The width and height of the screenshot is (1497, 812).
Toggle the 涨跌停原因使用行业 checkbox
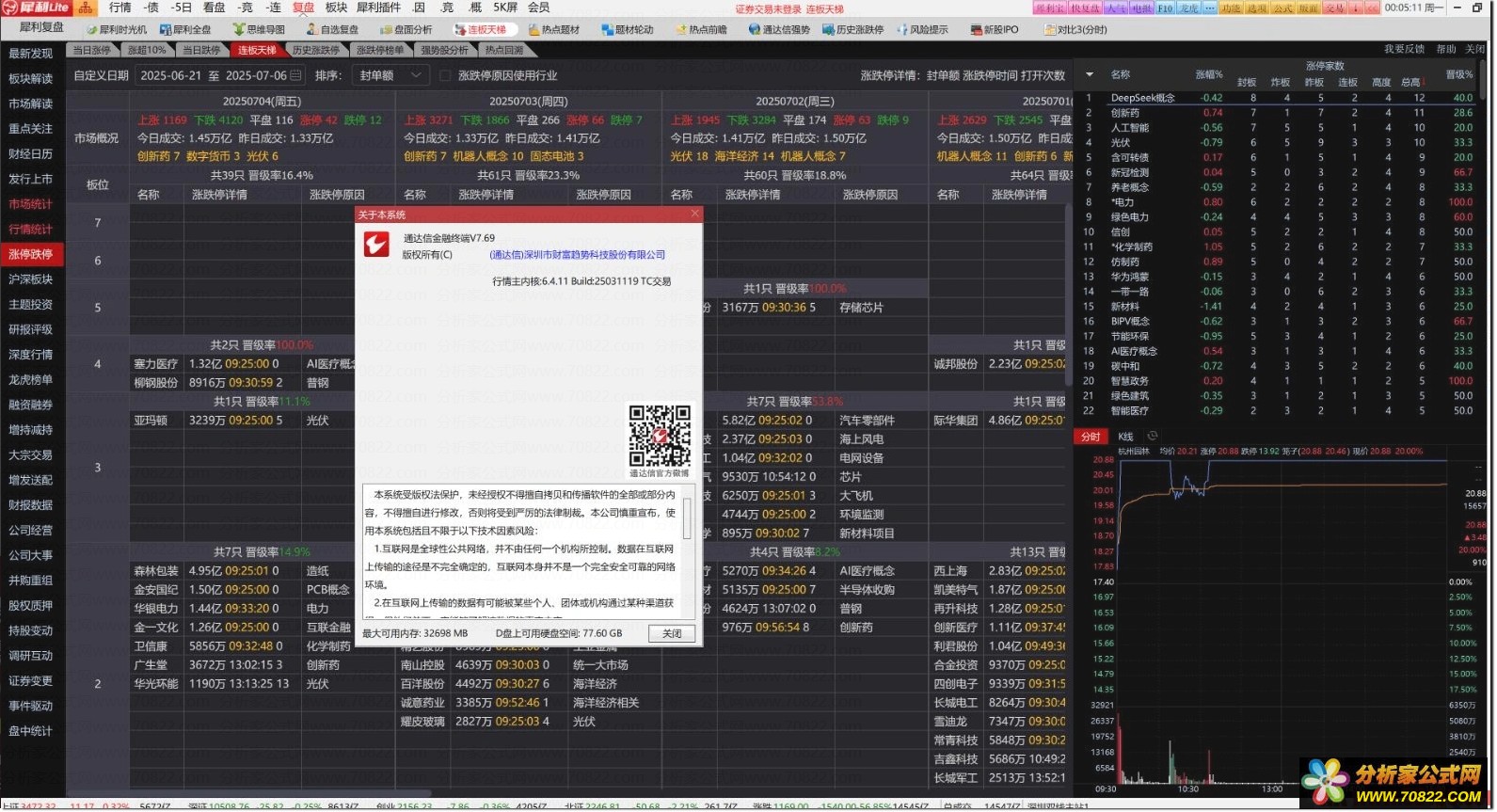(x=446, y=75)
